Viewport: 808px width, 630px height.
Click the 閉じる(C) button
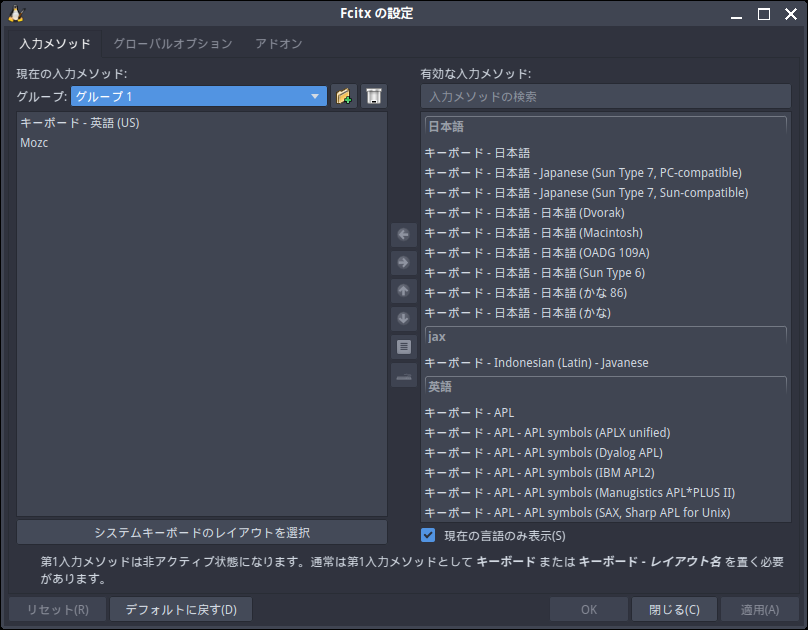pos(674,609)
